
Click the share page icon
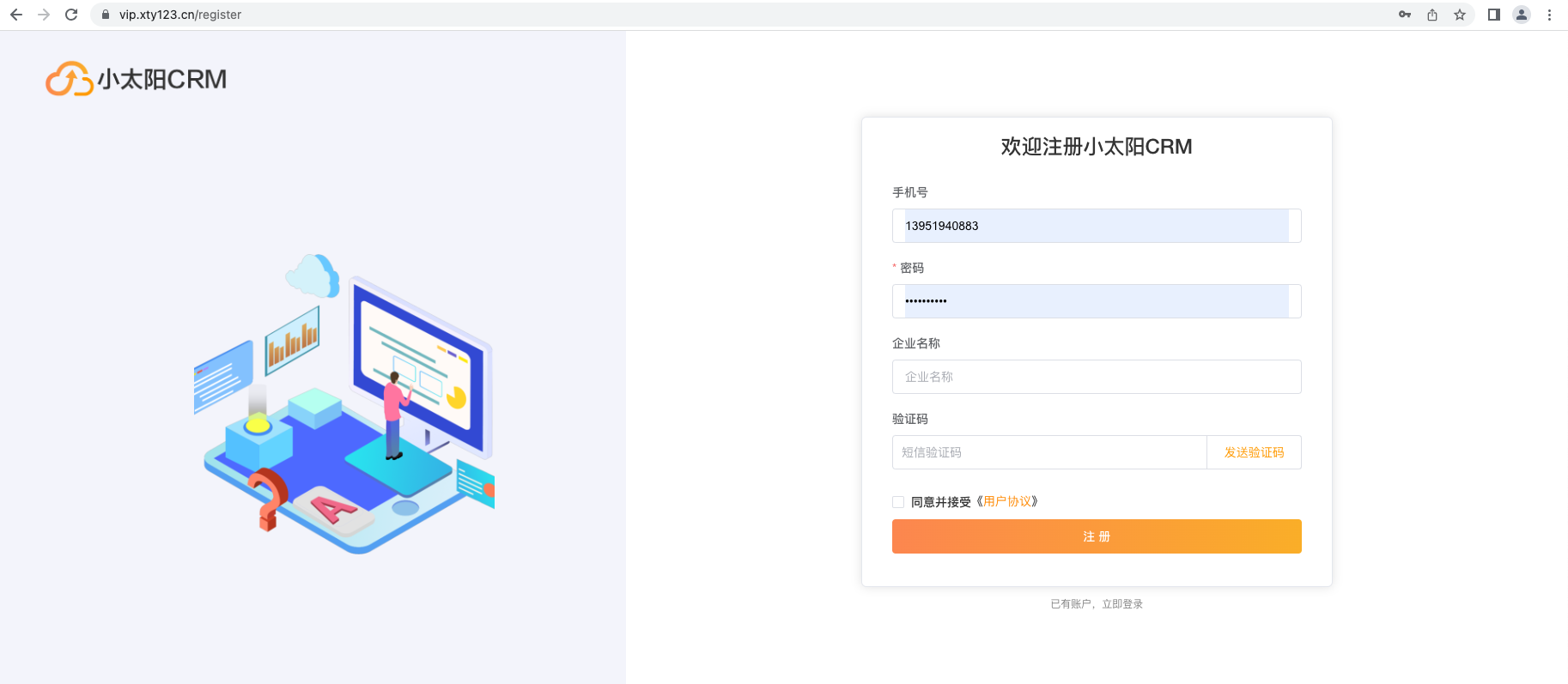pyautogui.click(x=1432, y=15)
